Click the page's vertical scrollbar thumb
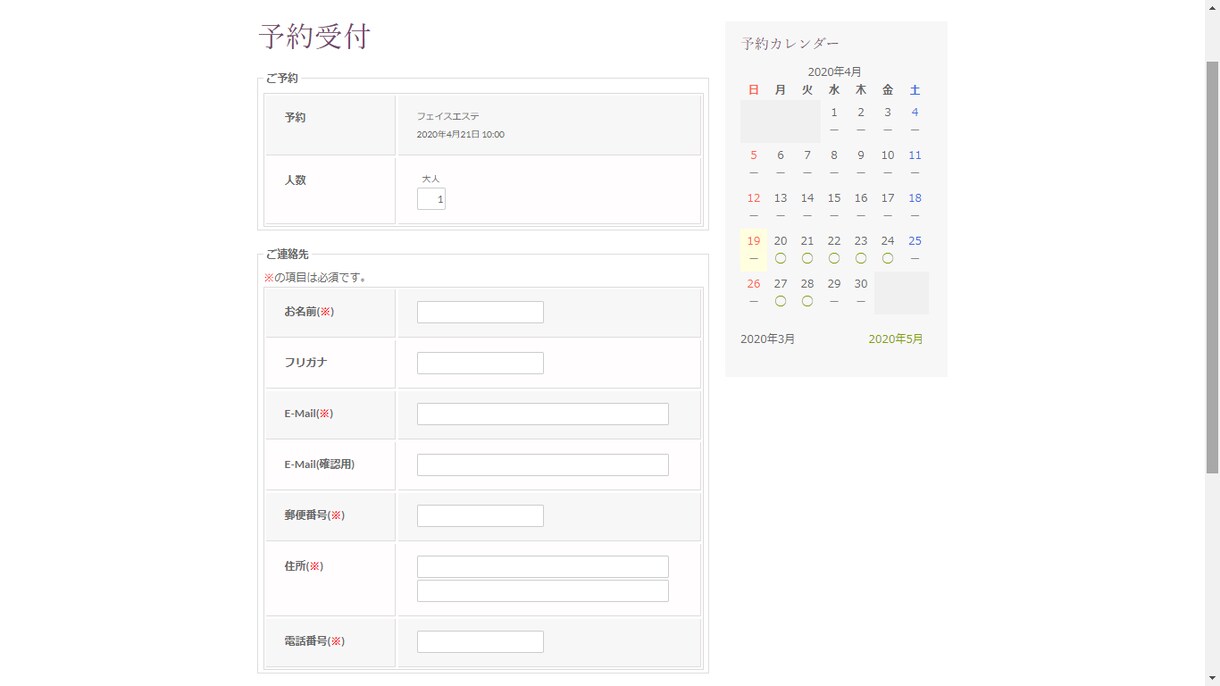 coord(1212,267)
